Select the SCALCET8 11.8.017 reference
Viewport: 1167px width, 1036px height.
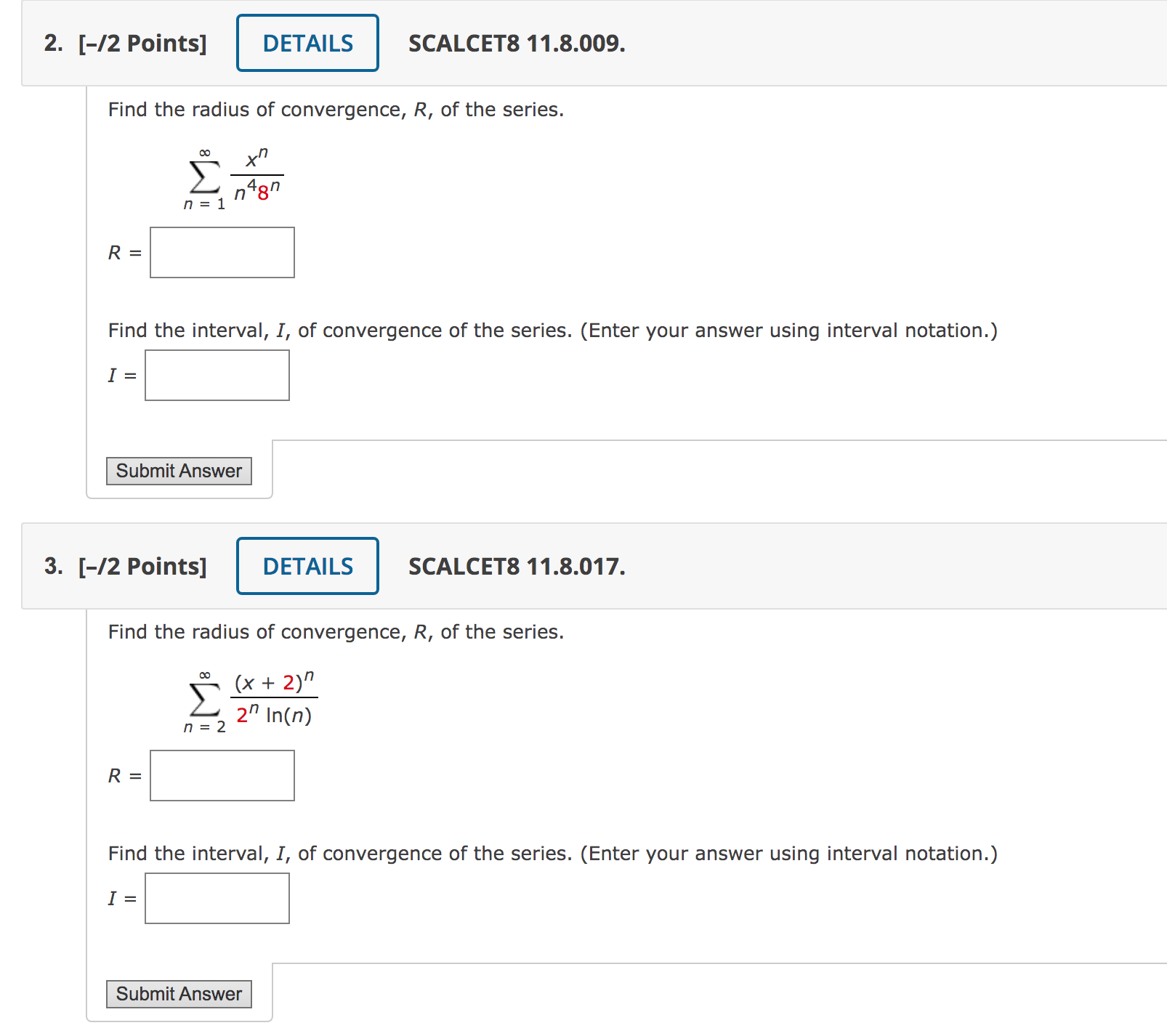(516, 566)
